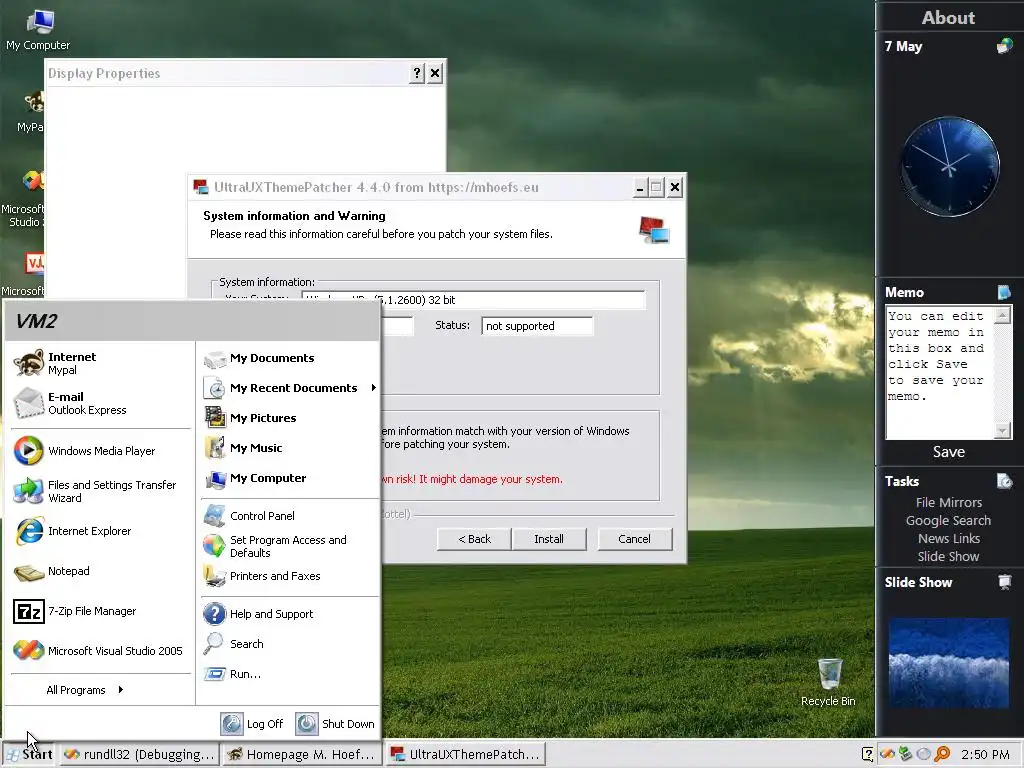Open Notepad from Start menu
This screenshot has width=1024, height=768.
coord(101,571)
